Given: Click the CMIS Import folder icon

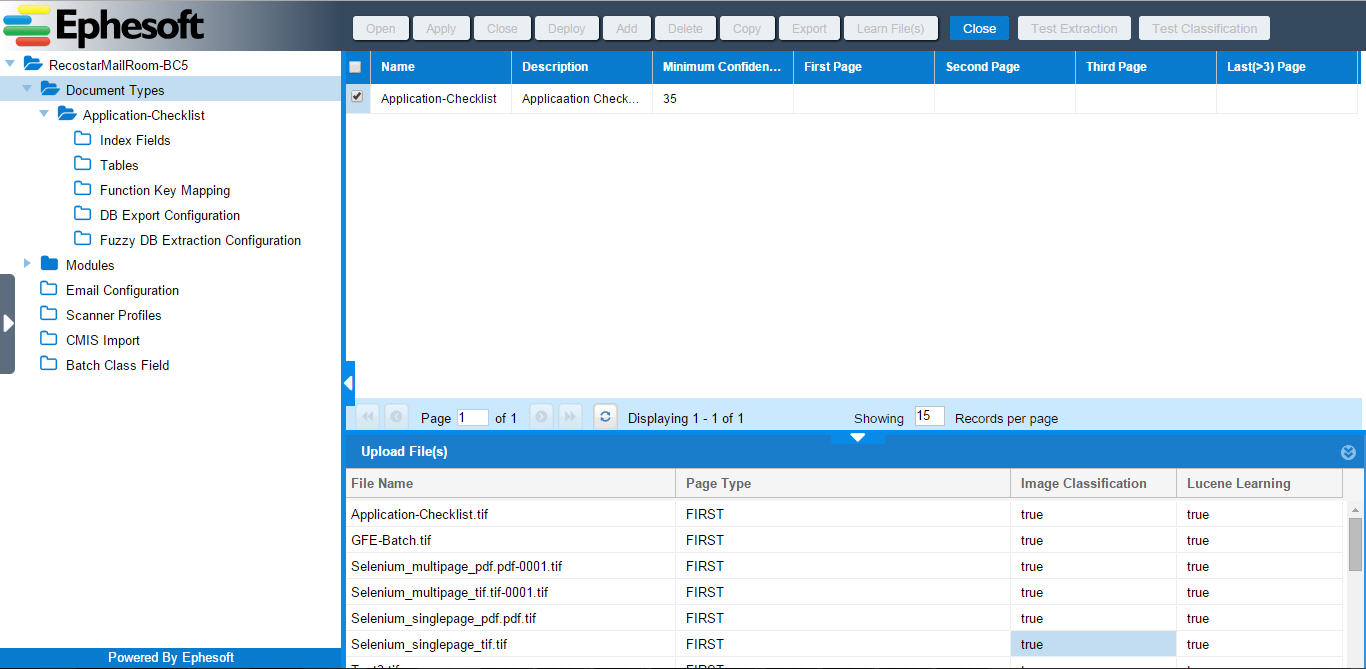Looking at the screenshot, I should coord(49,339).
